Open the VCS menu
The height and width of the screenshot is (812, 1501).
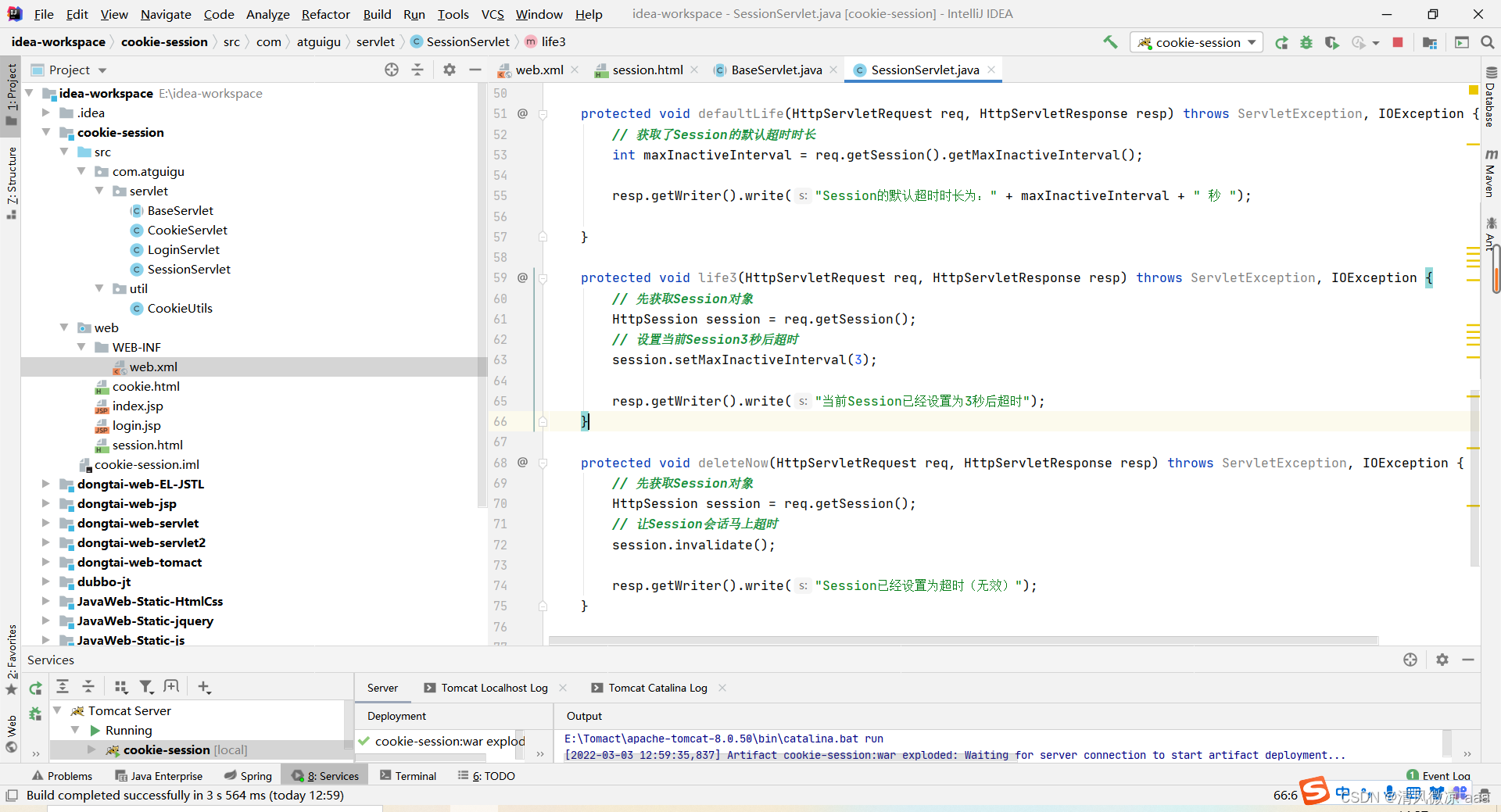[x=493, y=14]
